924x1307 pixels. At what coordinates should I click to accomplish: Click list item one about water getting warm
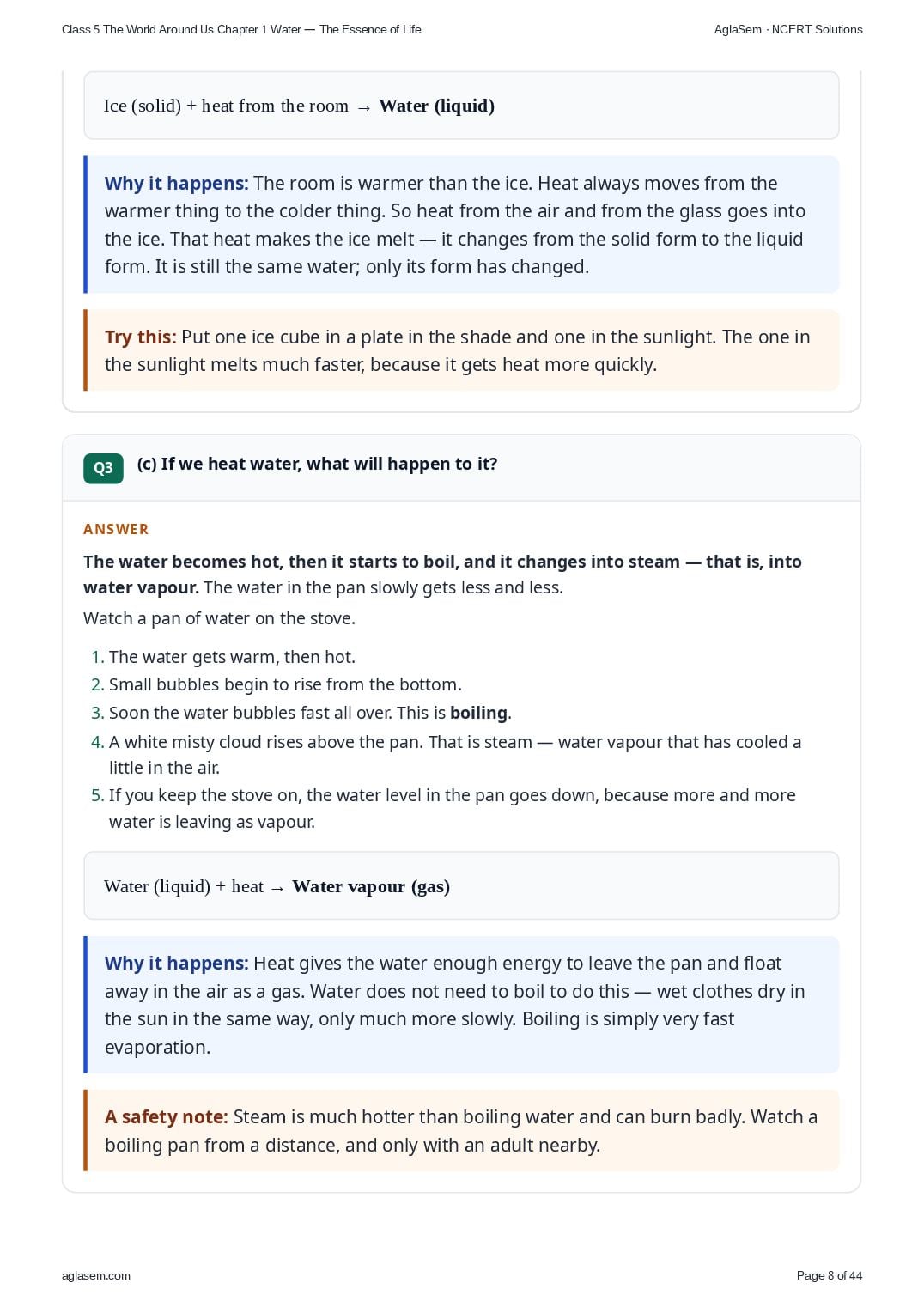click(223, 657)
